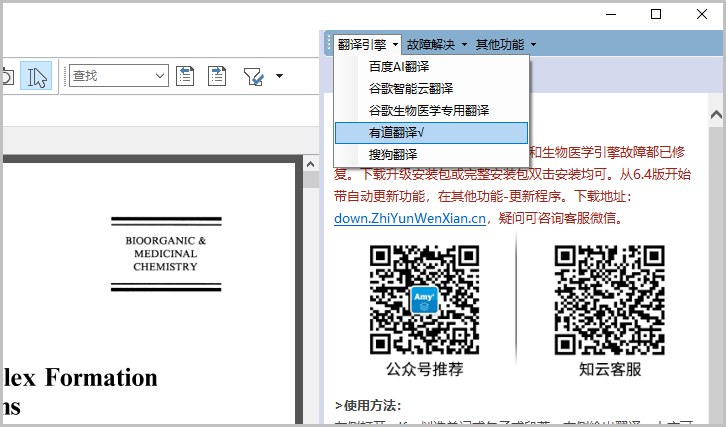Choose 搜狗翻译 engine

(x=431, y=154)
